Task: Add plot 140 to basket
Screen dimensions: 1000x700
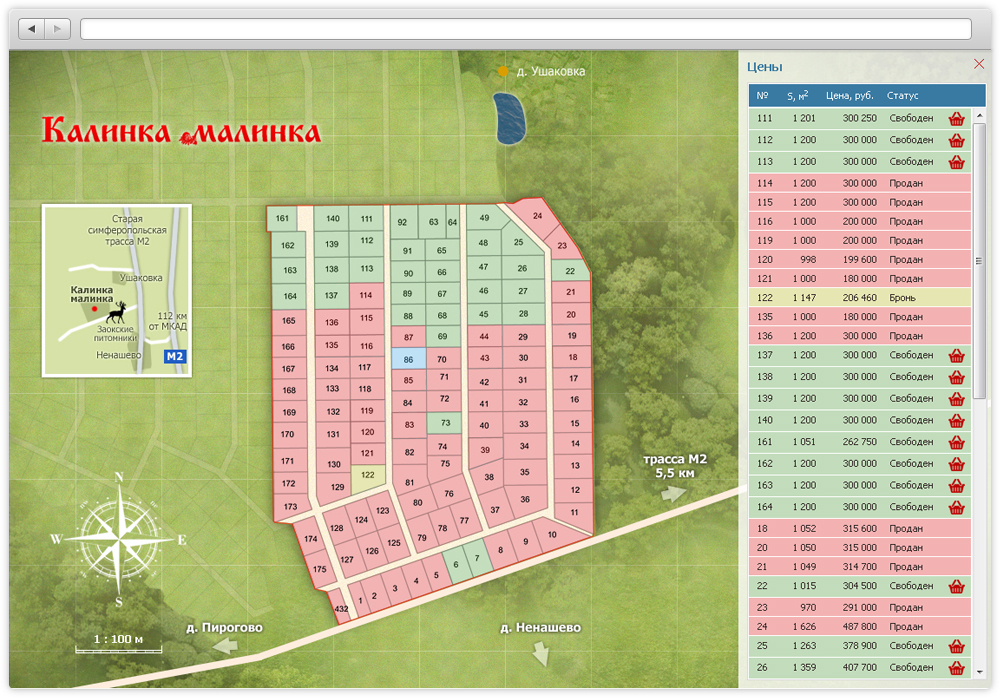Action: [x=956, y=421]
